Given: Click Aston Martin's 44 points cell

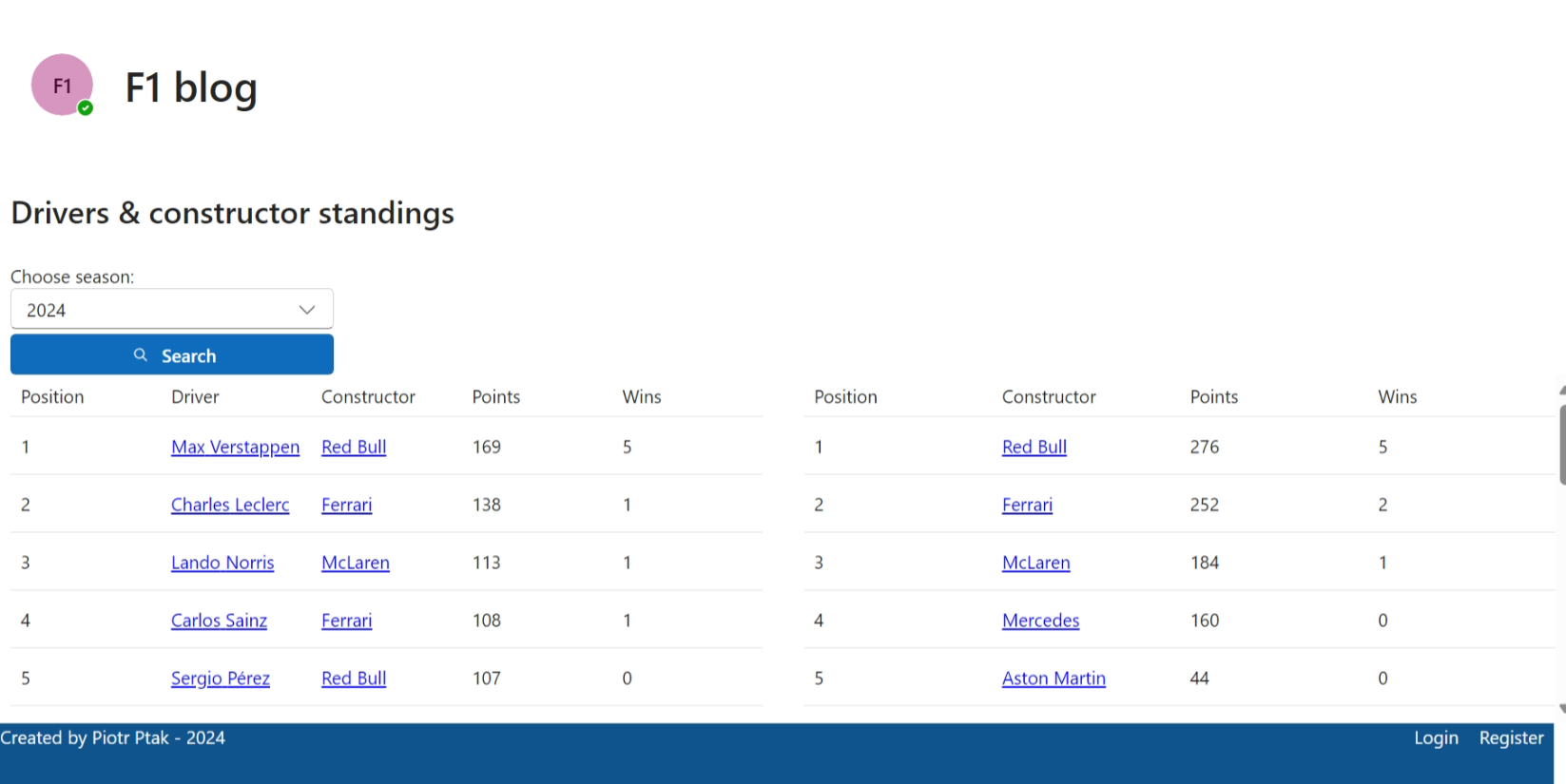Looking at the screenshot, I should (1200, 679).
